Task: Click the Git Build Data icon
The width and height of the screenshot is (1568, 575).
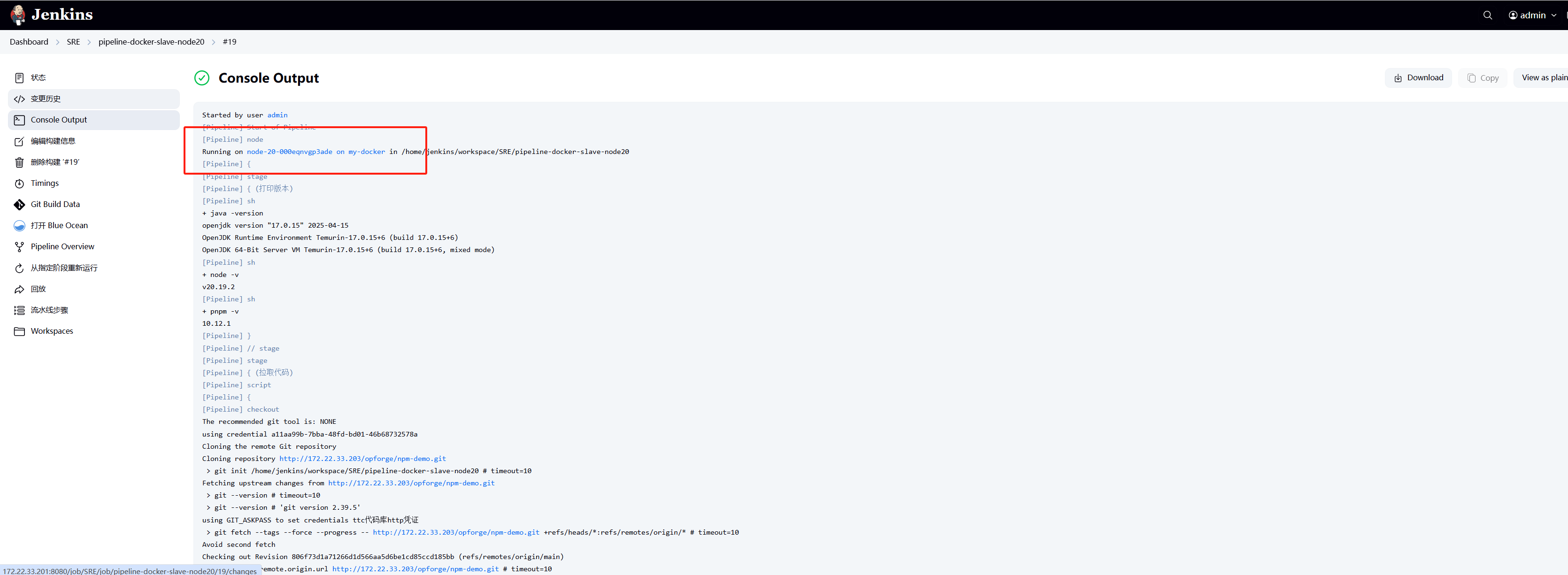Action: tap(19, 205)
